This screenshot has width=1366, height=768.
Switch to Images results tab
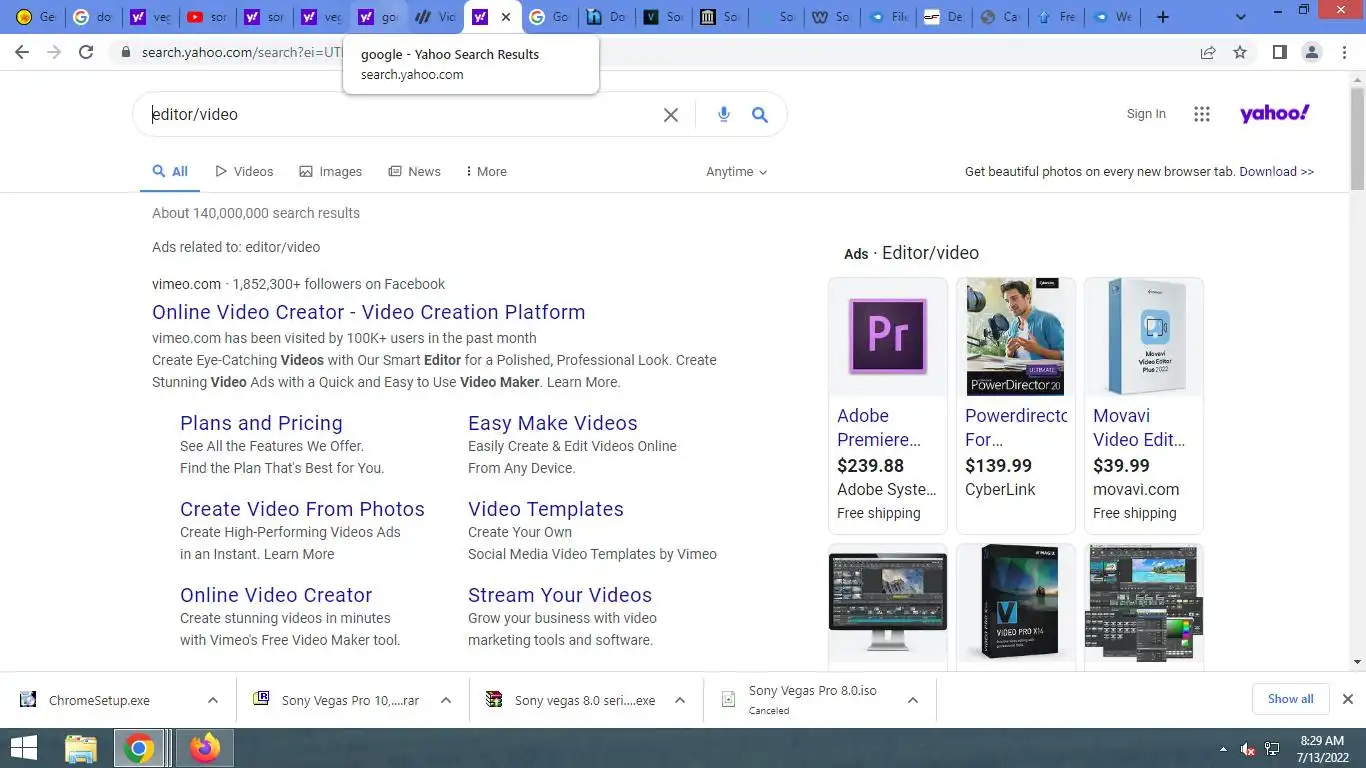[331, 172]
